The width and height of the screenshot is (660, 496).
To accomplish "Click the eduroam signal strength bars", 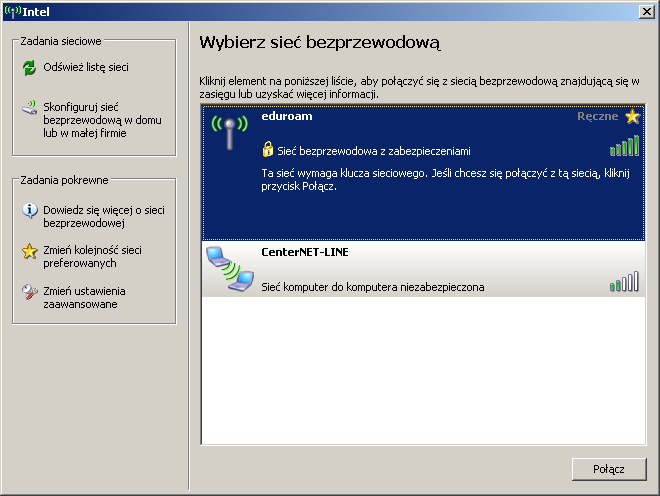I will tap(624, 147).
